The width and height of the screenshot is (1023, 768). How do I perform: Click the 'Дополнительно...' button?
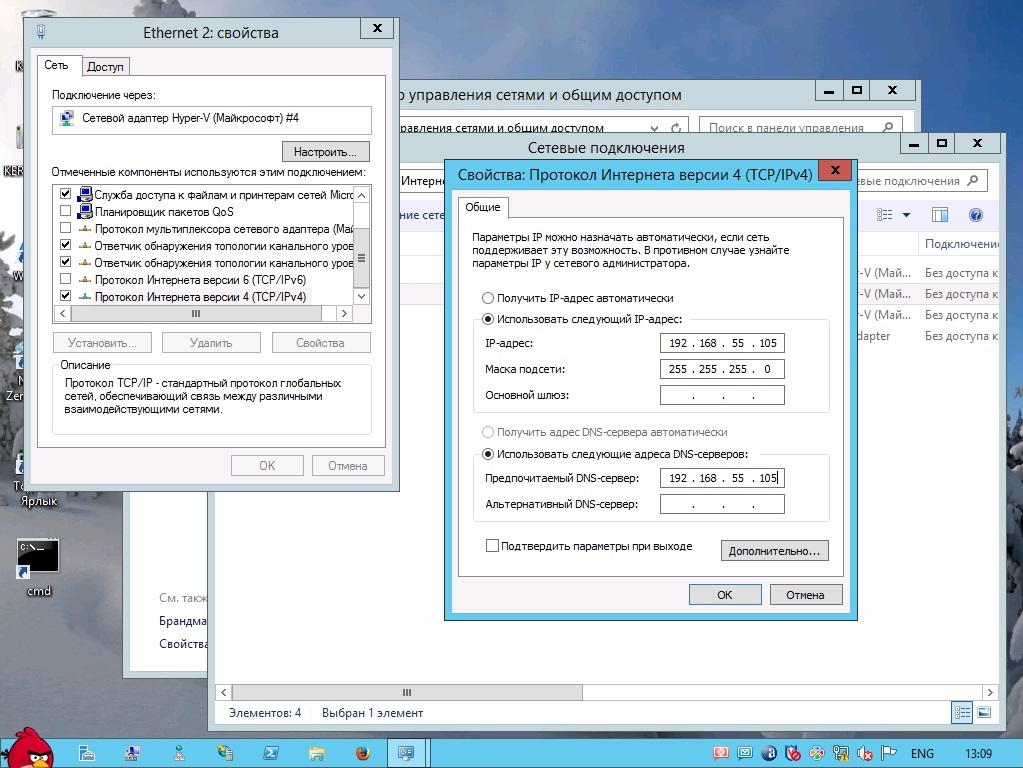[774, 551]
